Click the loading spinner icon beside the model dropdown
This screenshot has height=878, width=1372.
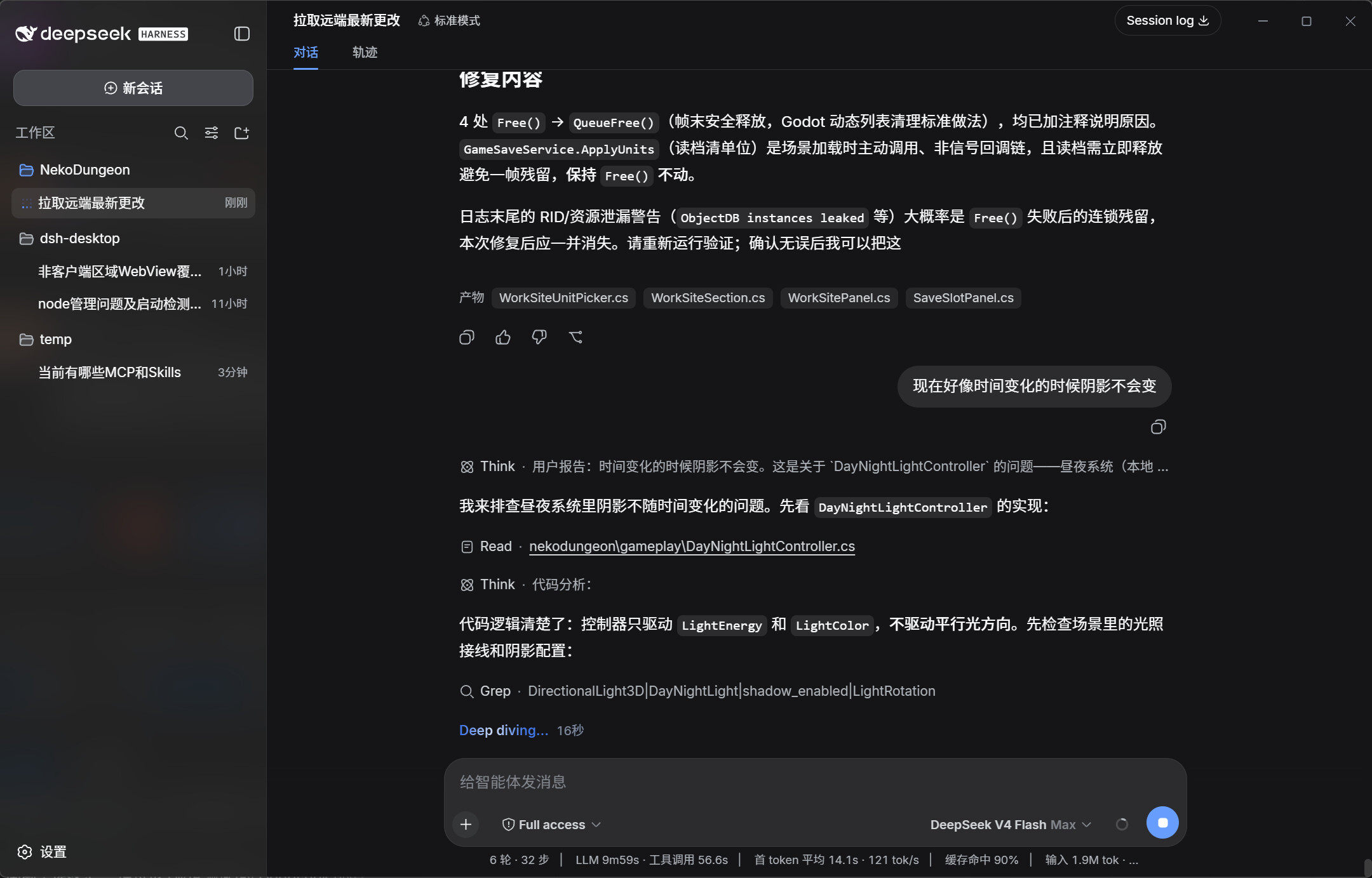1122,824
